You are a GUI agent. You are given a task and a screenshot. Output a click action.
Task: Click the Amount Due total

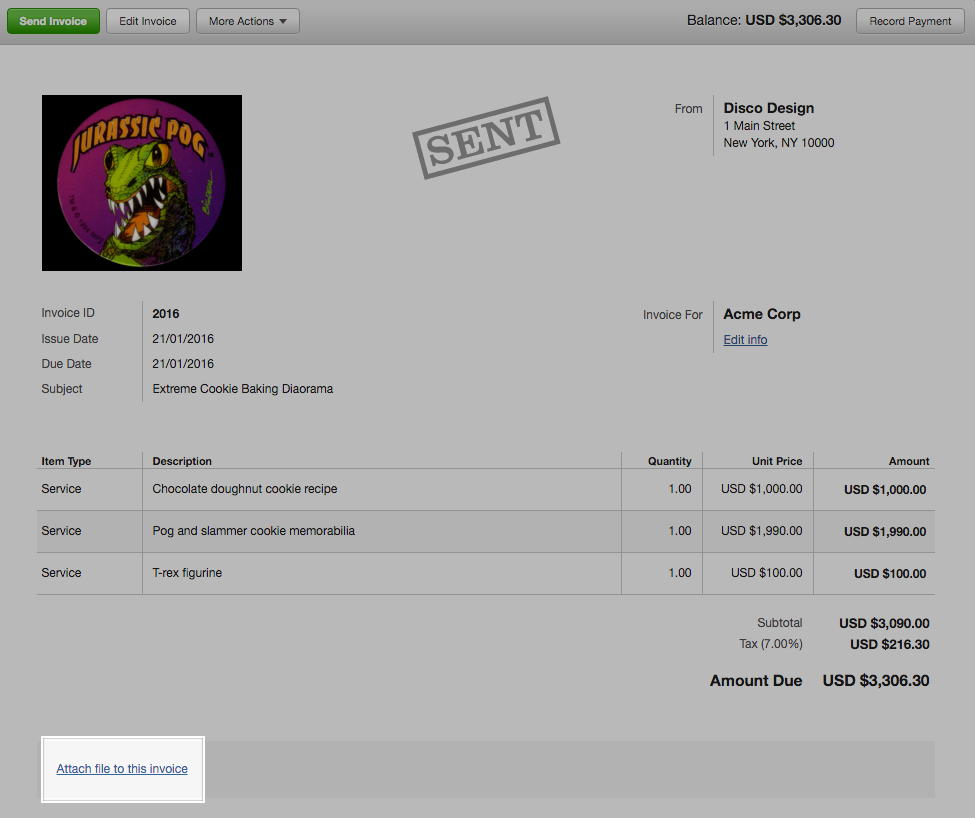(x=875, y=680)
